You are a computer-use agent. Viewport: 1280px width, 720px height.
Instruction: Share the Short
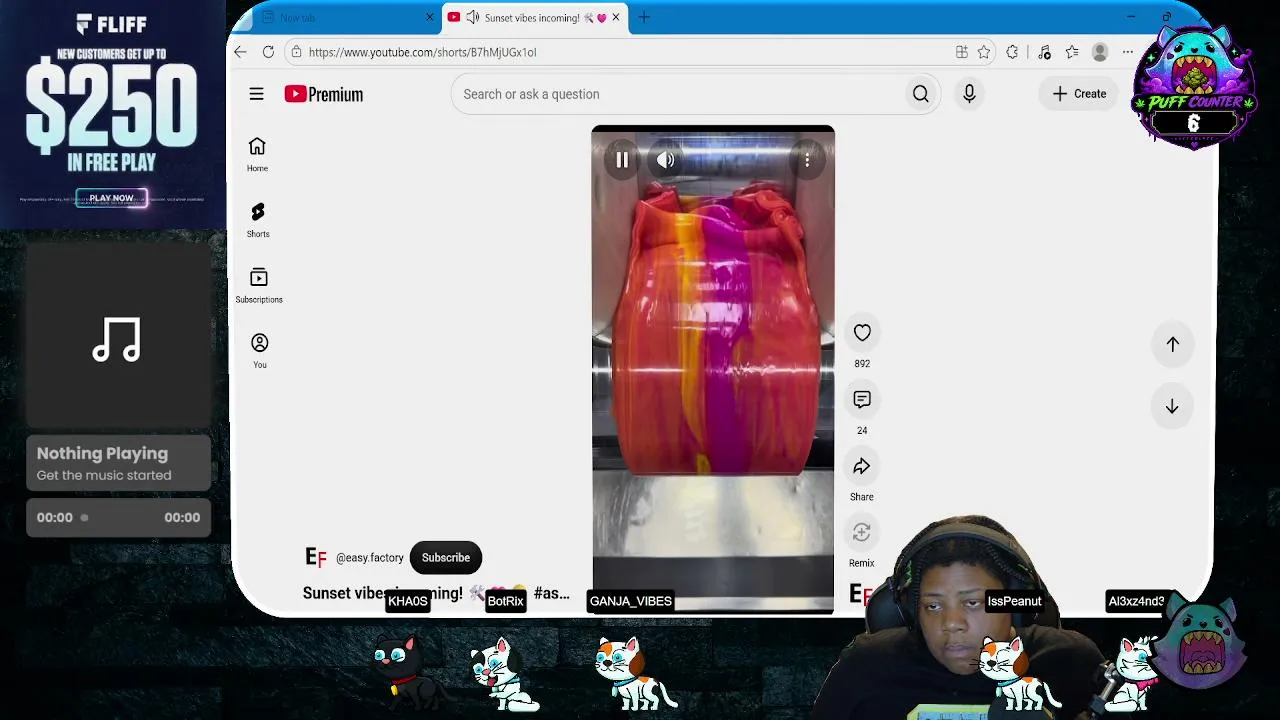pyautogui.click(x=862, y=467)
